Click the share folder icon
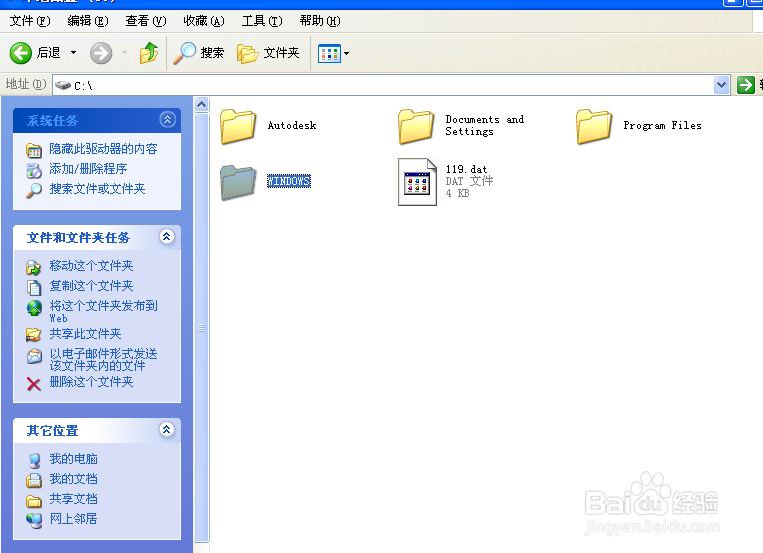 pyautogui.click(x=34, y=334)
